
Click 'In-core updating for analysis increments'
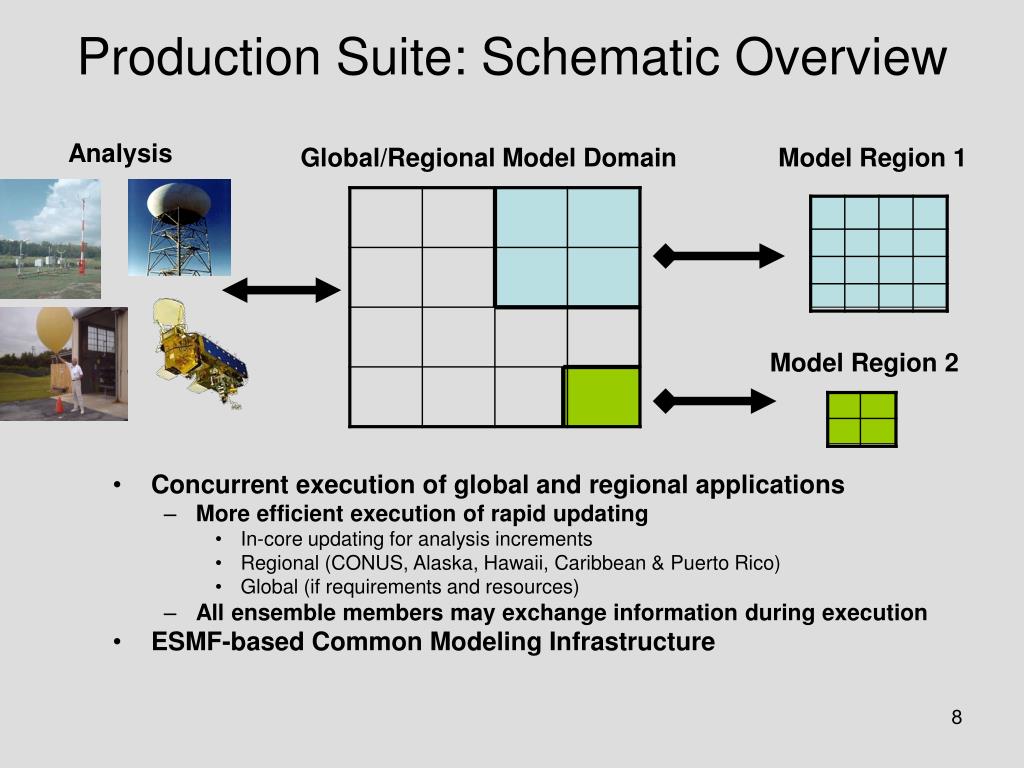[417, 539]
